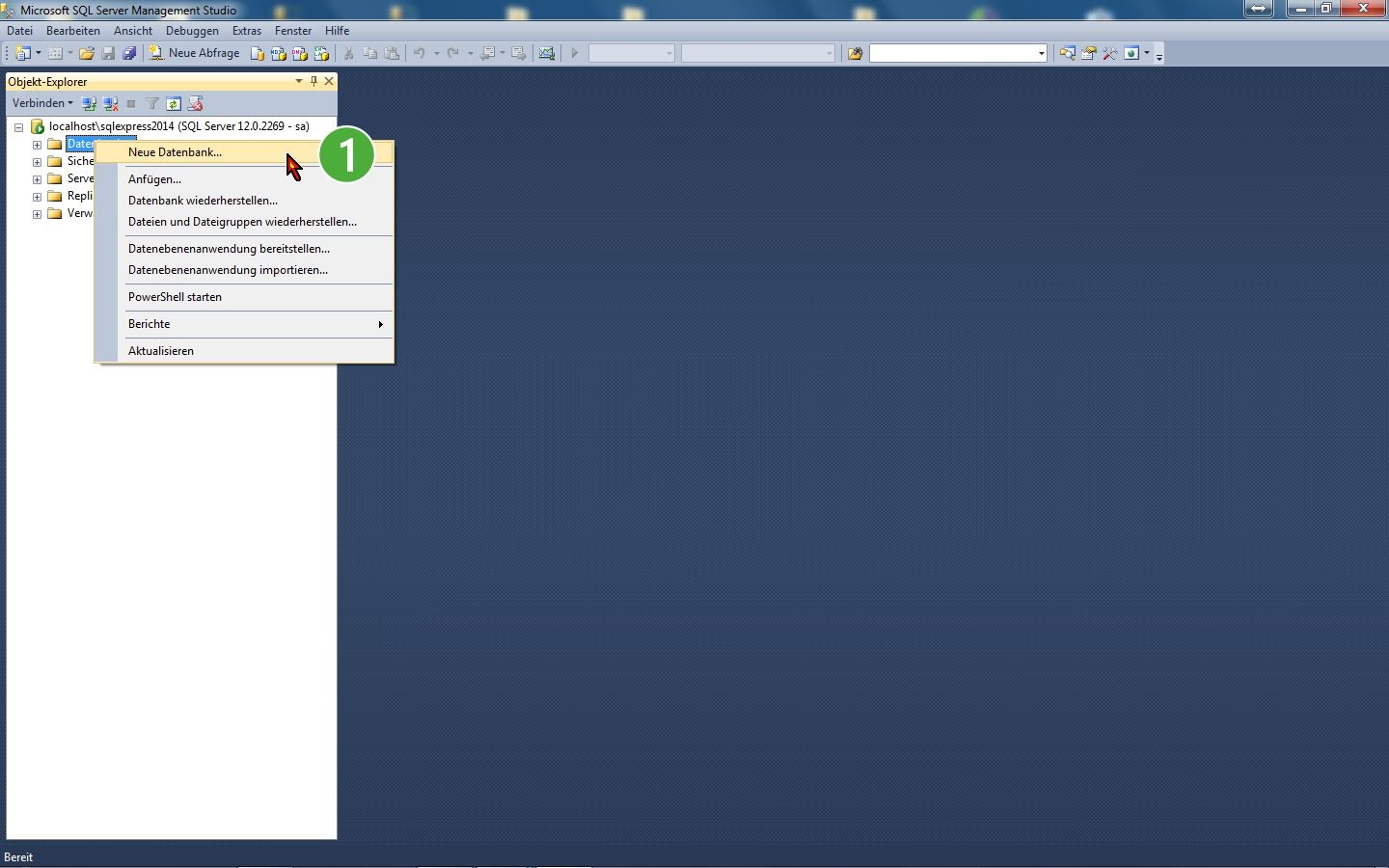Screen dimensions: 1389x868
Task: Click Neue Abfrage toolbar button
Action: (195, 53)
